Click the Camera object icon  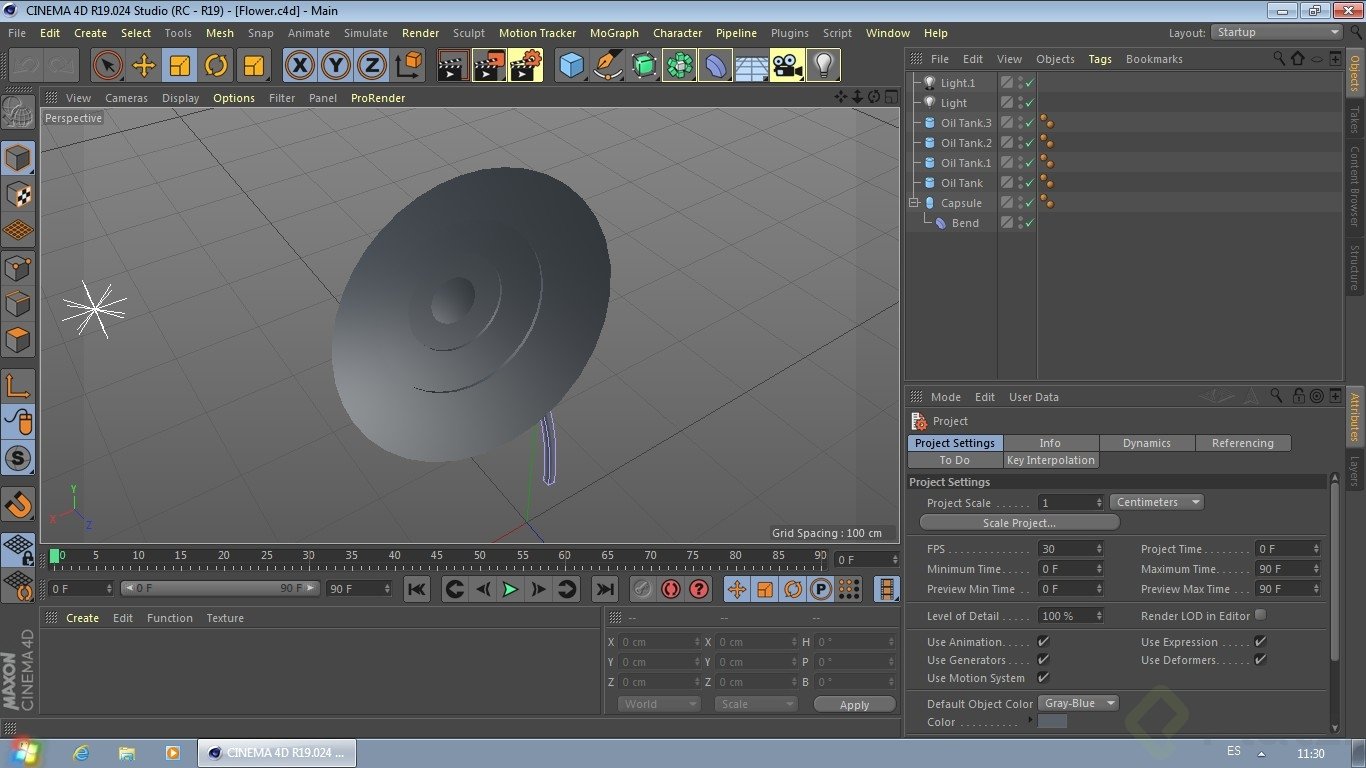coord(787,66)
